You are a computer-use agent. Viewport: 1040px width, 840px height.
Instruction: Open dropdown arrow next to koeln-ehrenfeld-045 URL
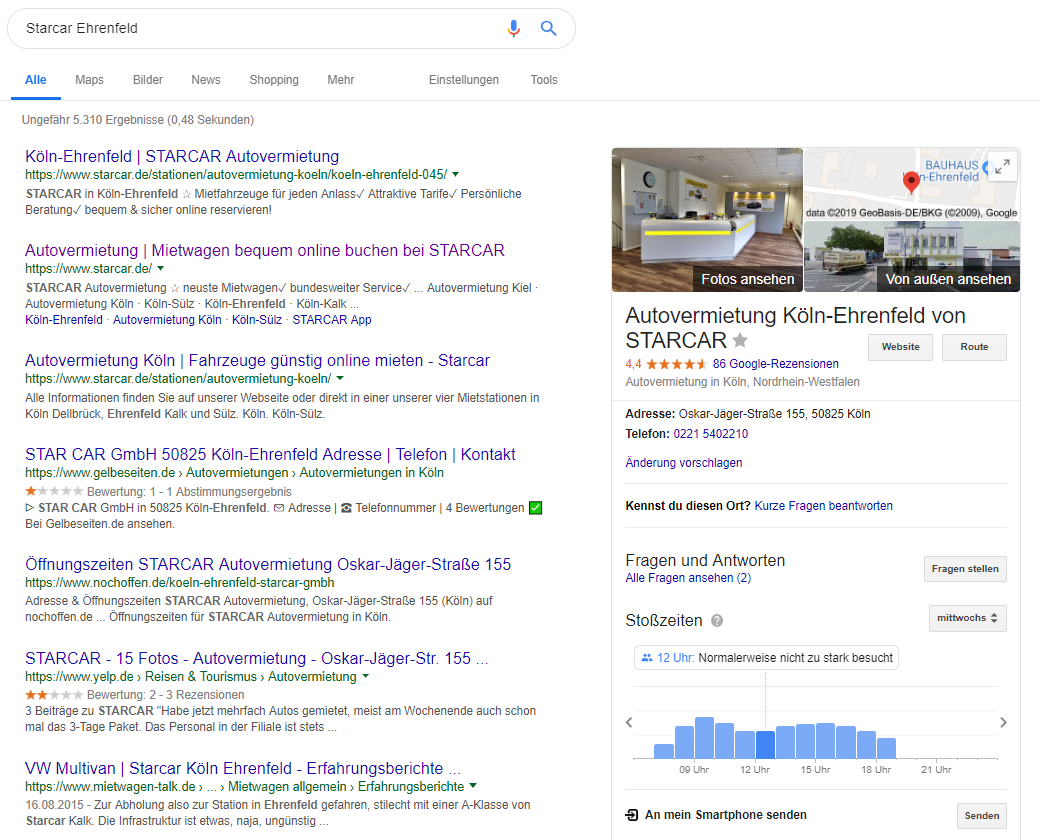pyautogui.click(x=455, y=175)
